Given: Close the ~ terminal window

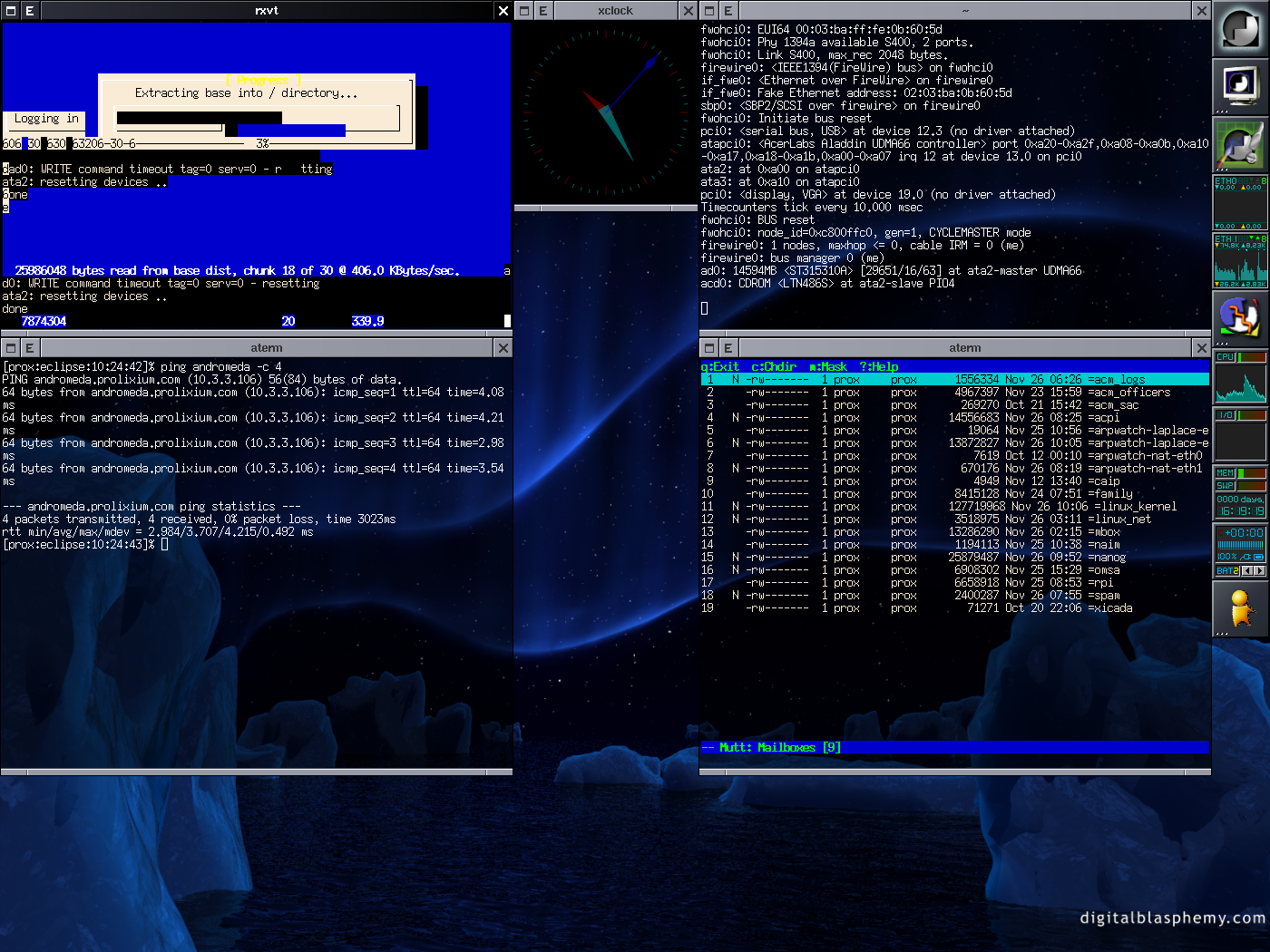Looking at the screenshot, I should [1202, 11].
